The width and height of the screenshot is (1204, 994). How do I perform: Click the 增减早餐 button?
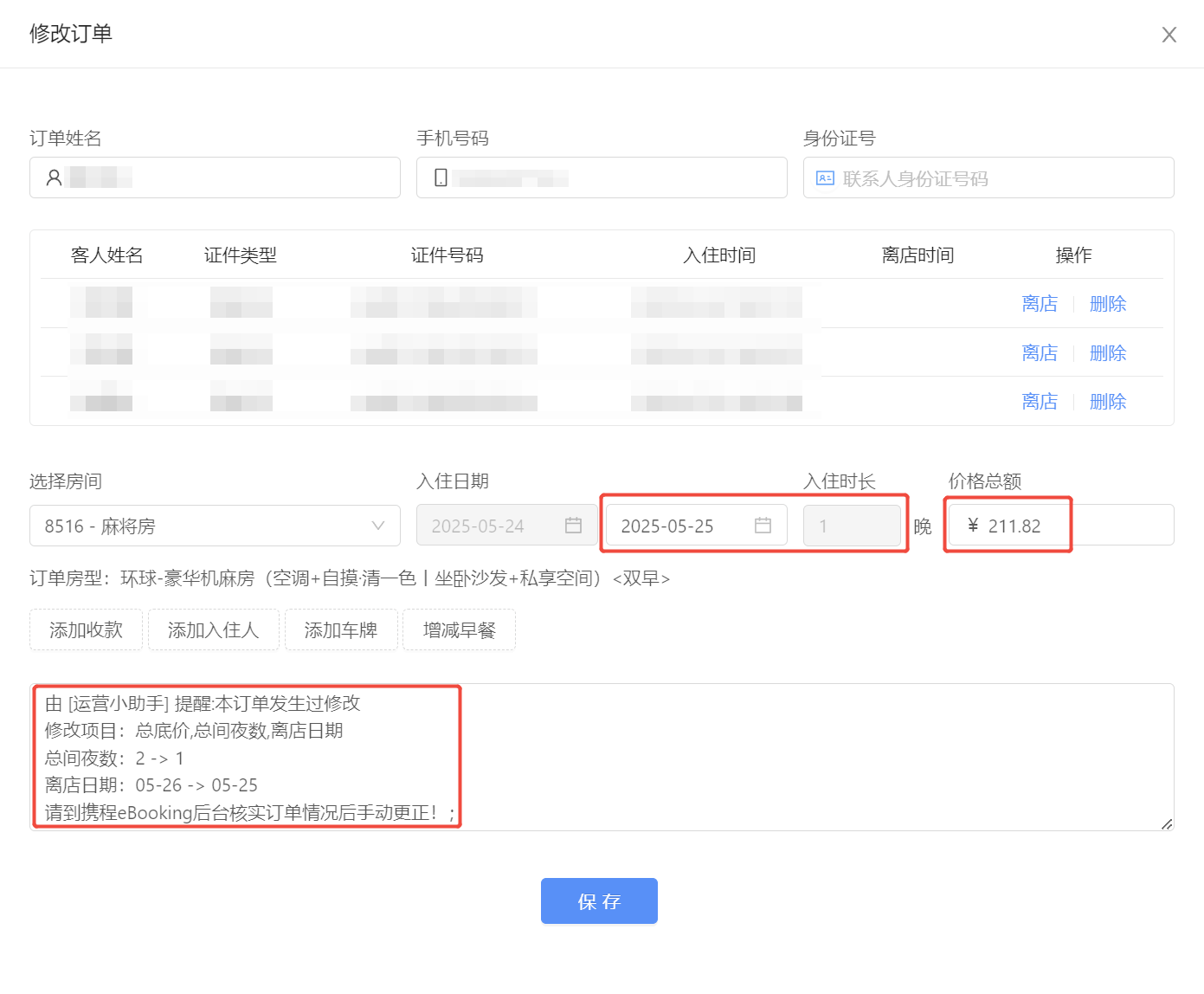coord(460,629)
